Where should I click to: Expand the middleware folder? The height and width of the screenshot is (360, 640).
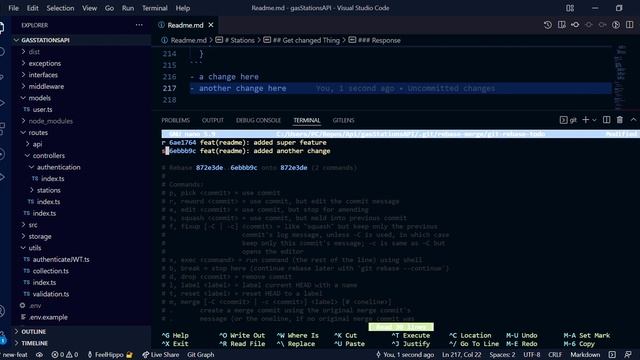[x=46, y=86]
